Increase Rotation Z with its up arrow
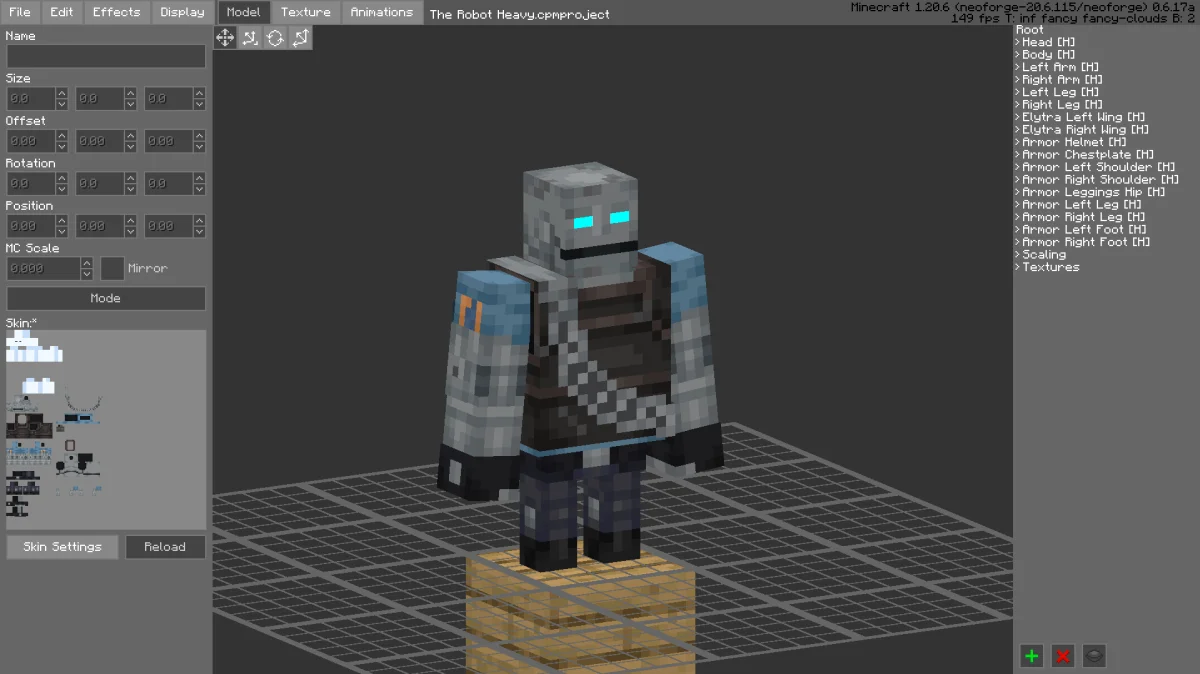The width and height of the screenshot is (1200, 674). [199, 178]
